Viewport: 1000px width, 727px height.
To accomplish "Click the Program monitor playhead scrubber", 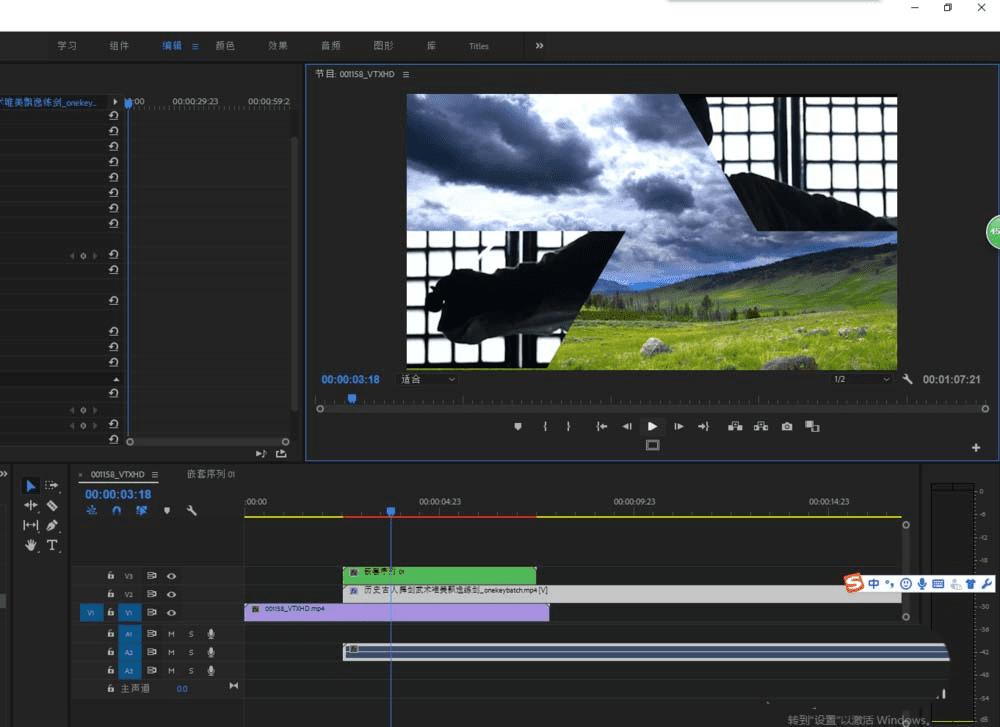I will point(352,398).
